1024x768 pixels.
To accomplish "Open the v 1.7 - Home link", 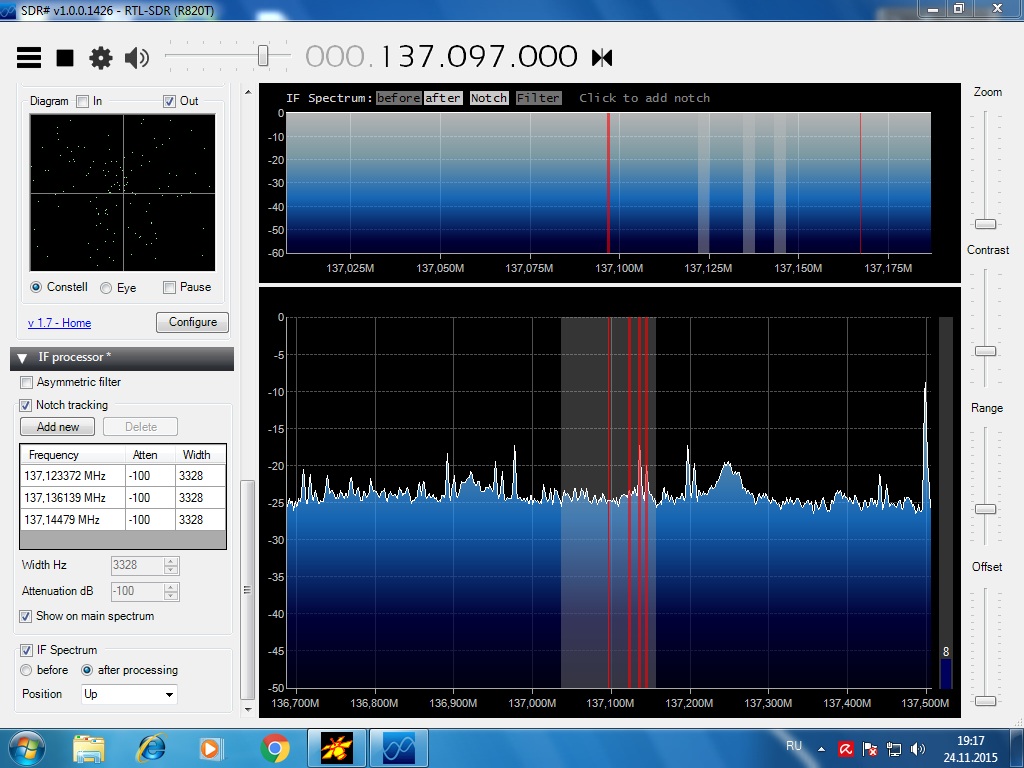I will 59,323.
